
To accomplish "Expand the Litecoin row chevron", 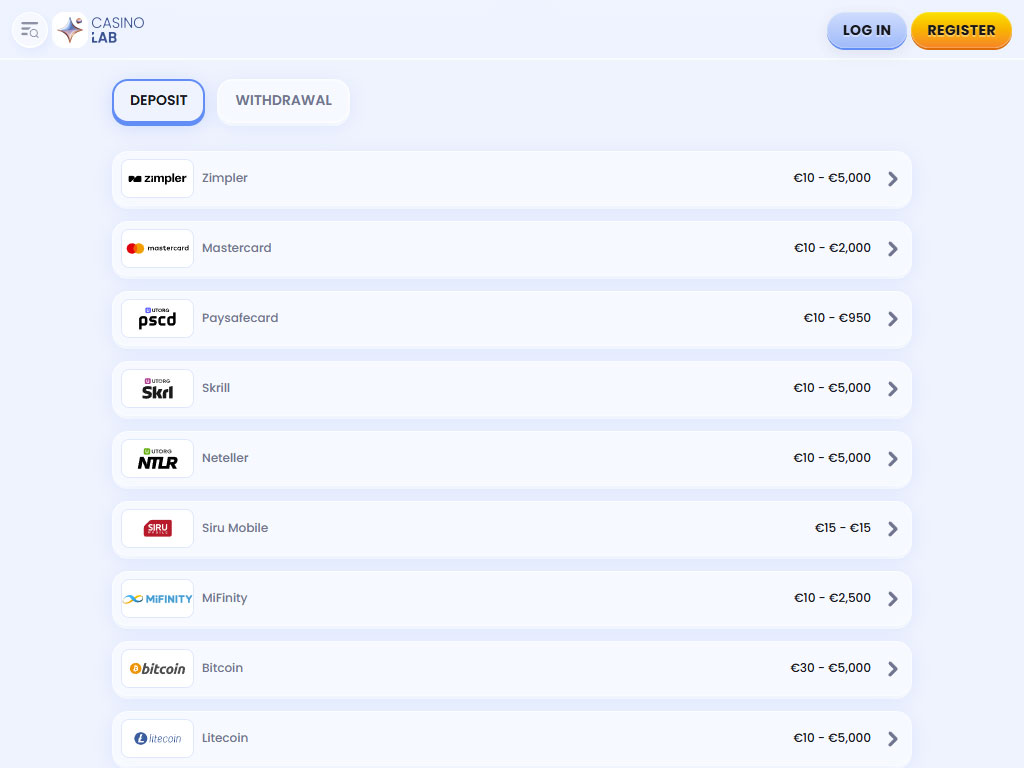I will coord(893,739).
